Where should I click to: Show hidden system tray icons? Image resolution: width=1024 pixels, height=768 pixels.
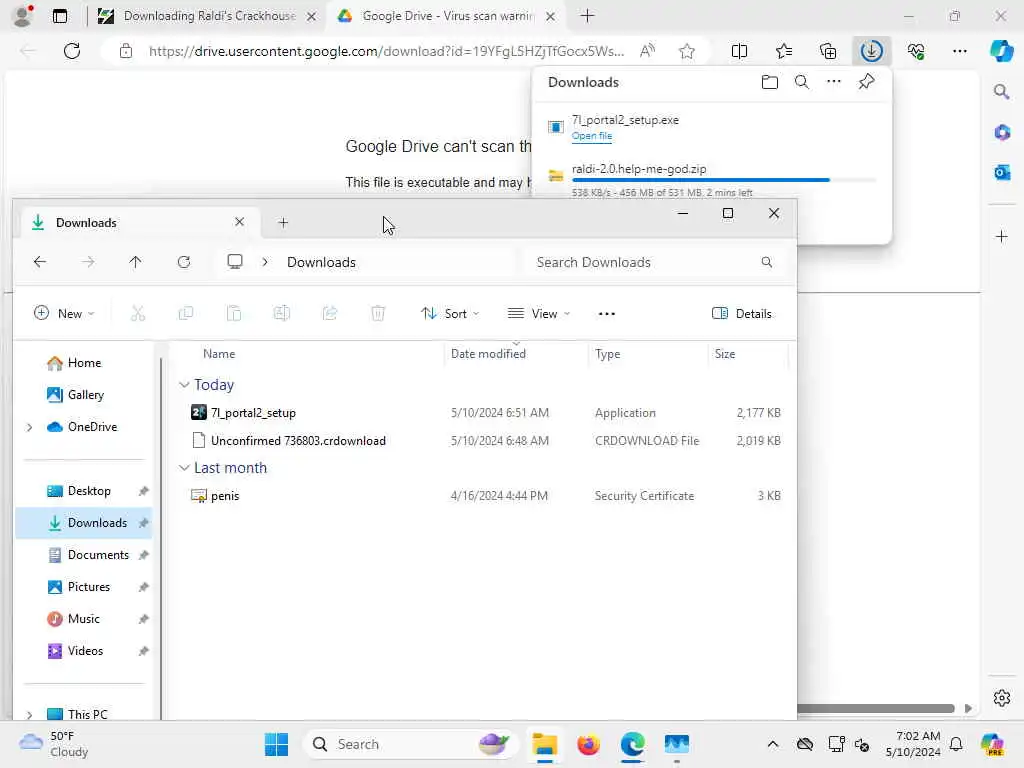pyautogui.click(x=773, y=744)
